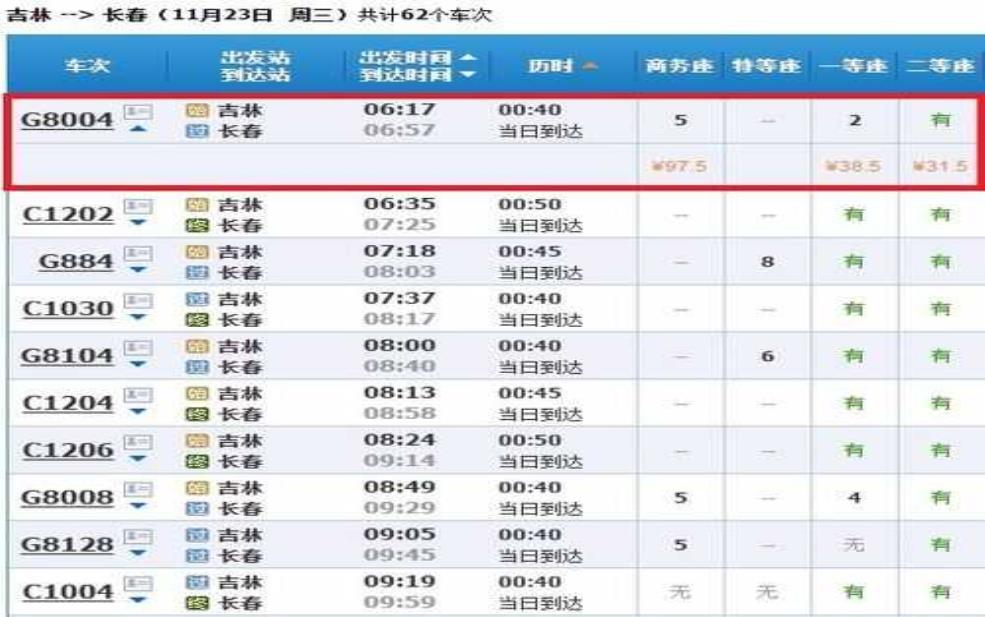Open train C1206 details link

click(x=68, y=450)
